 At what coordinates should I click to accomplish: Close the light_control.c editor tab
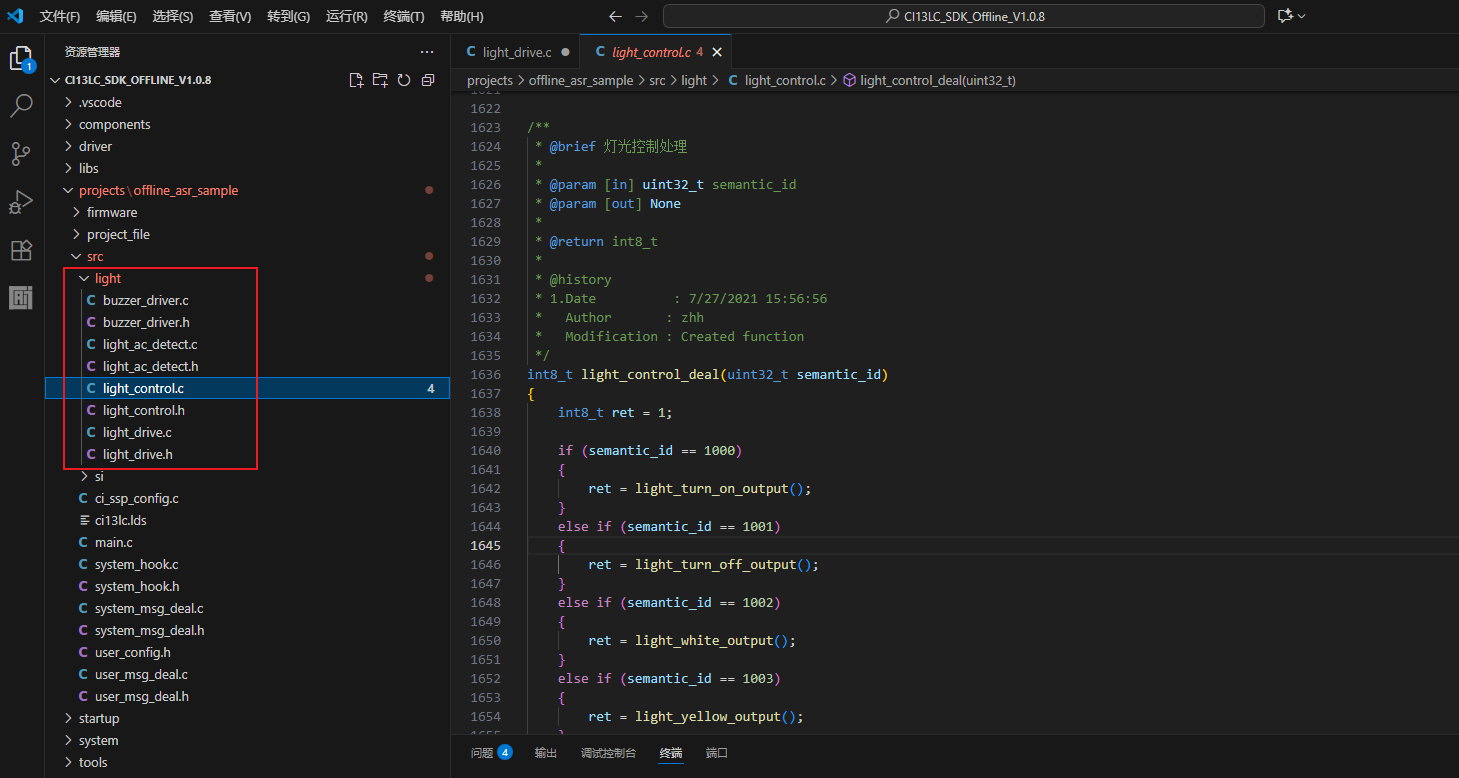click(717, 52)
